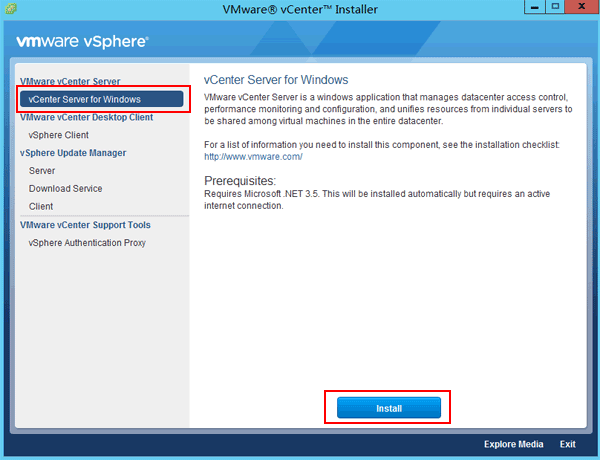
Task: Click the Exit button
Action: click(x=567, y=444)
